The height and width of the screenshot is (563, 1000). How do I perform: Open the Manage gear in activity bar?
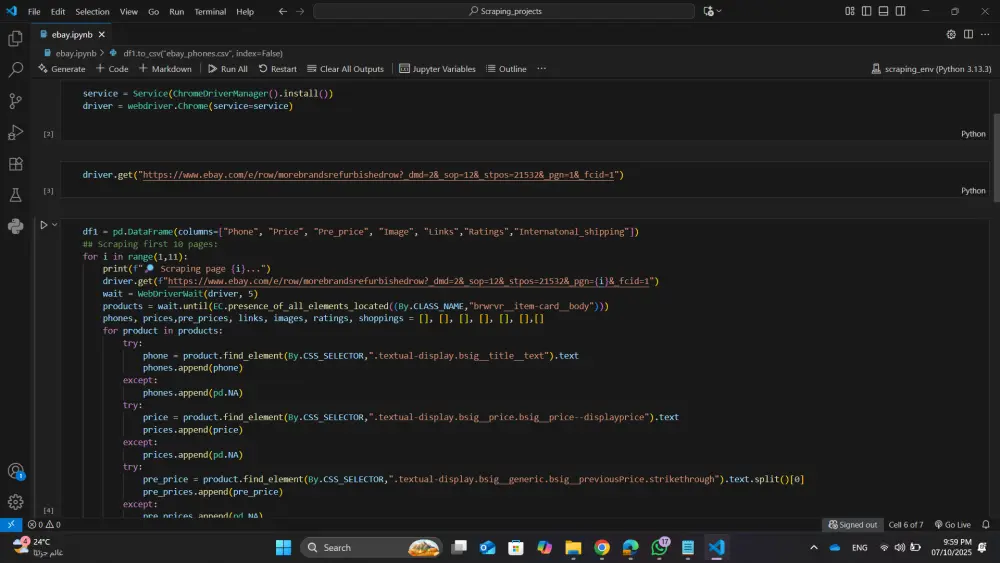coord(15,502)
